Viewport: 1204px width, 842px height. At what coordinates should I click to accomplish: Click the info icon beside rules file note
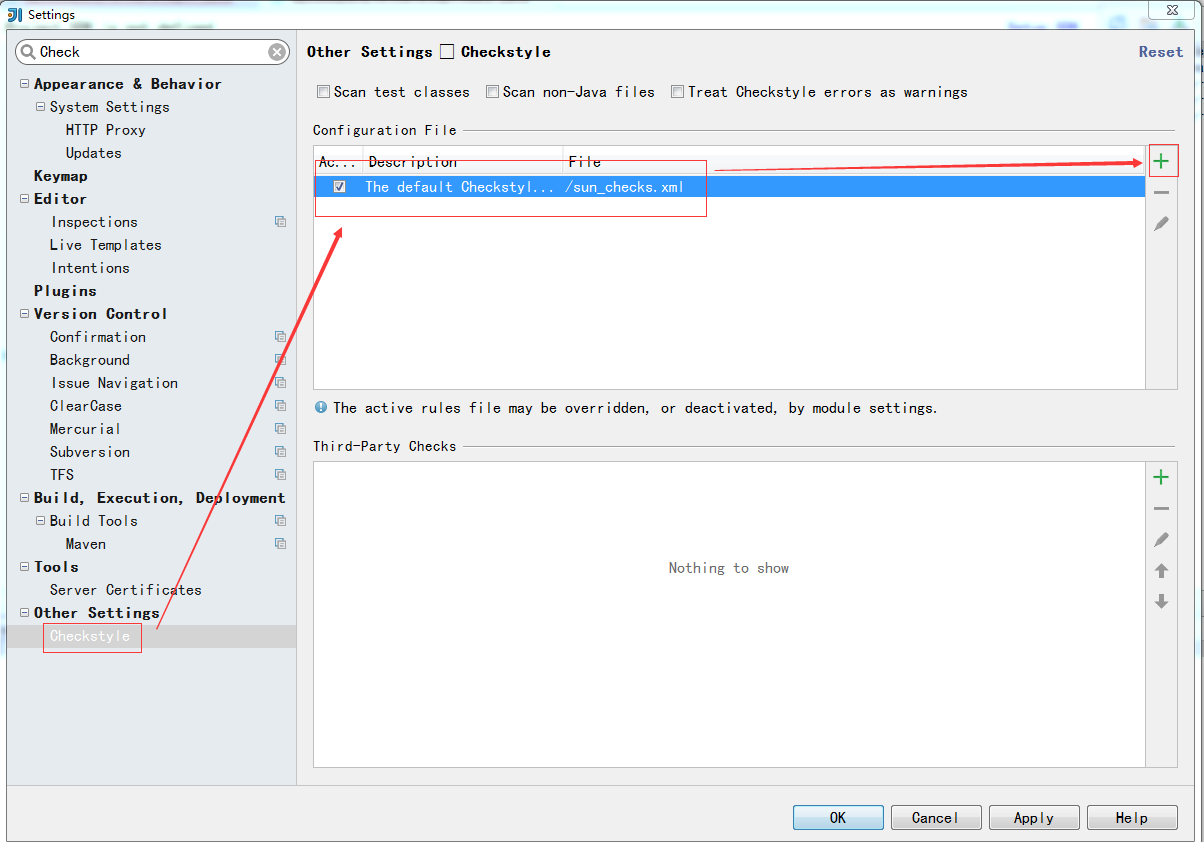pos(321,407)
